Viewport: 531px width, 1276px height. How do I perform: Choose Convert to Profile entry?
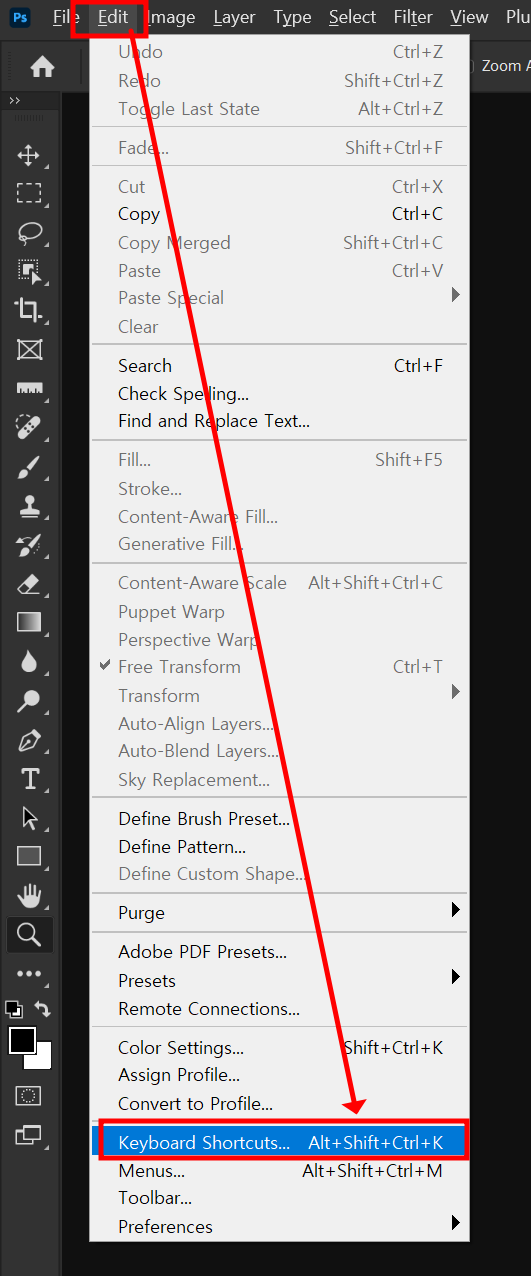pos(280,1104)
